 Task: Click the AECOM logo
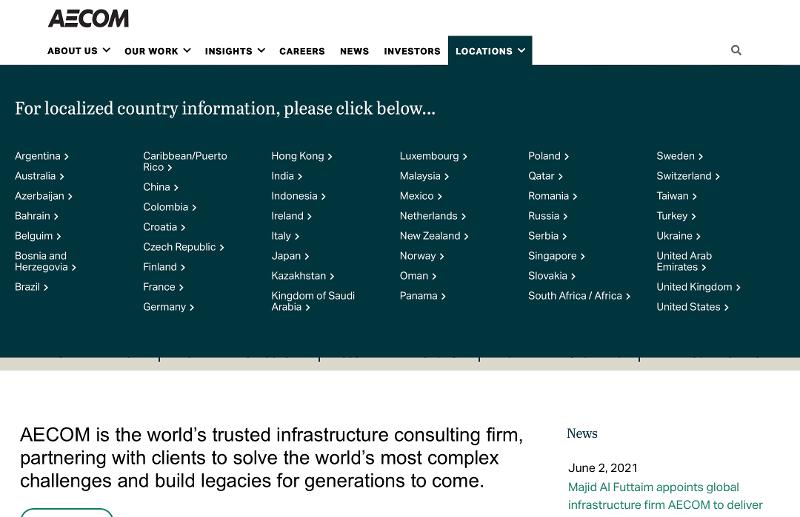coord(88,19)
